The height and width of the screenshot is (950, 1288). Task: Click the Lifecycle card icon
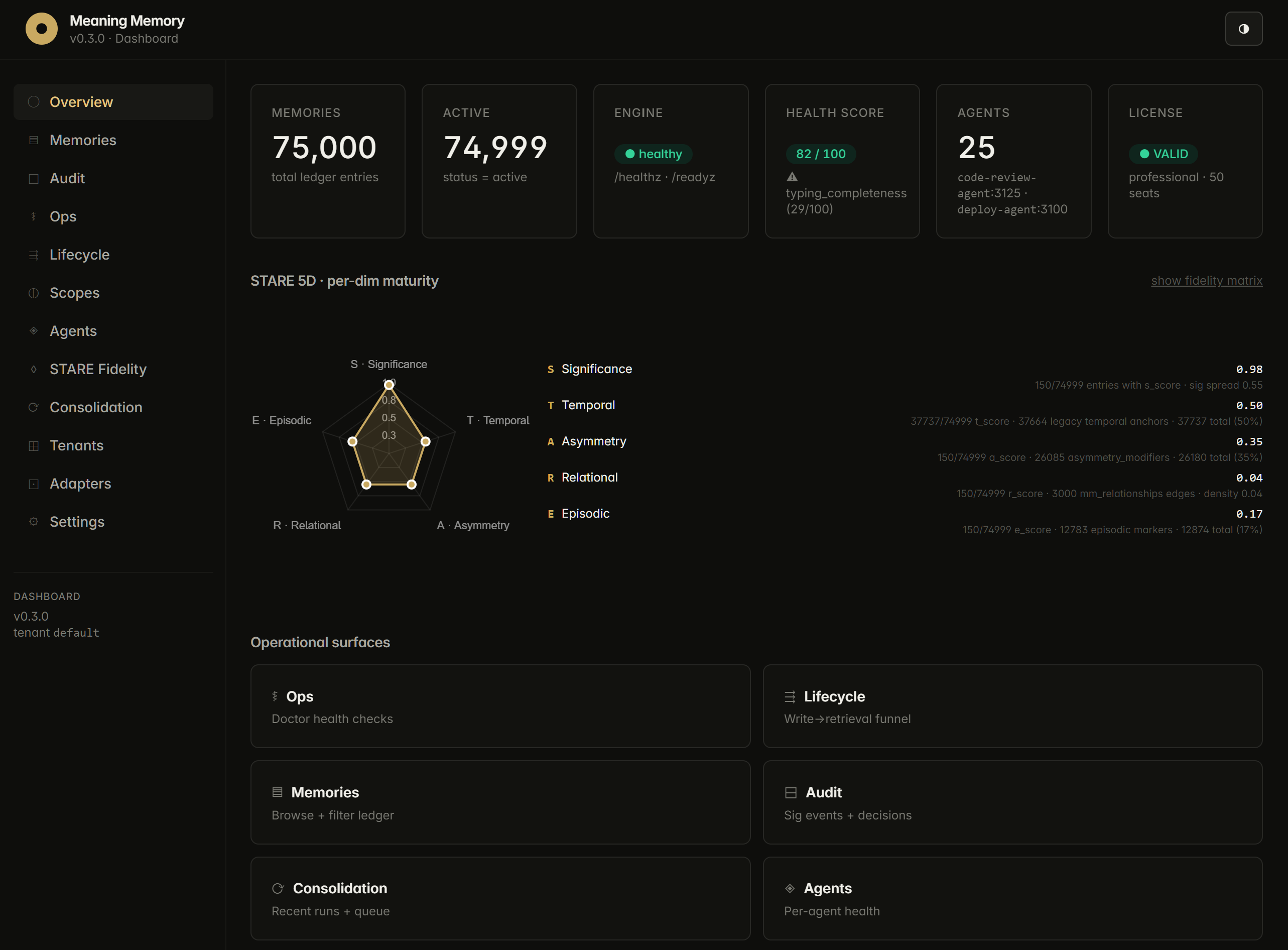pos(790,696)
